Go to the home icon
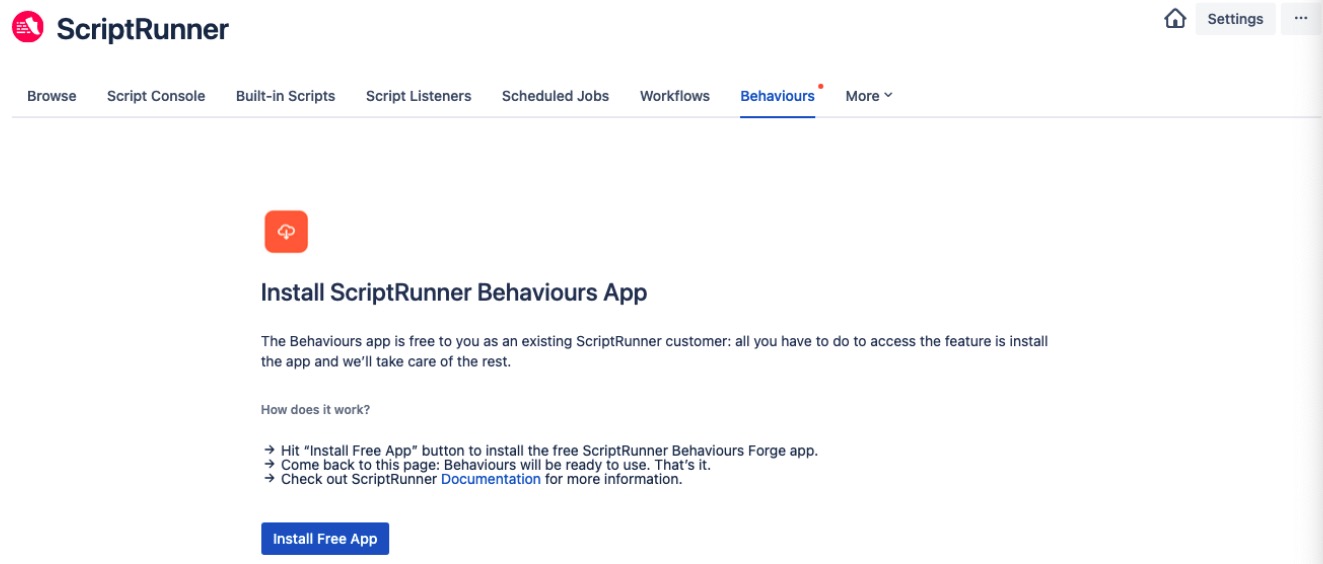Screen dimensions: 1323x564 pyautogui.click(x=1175, y=19)
